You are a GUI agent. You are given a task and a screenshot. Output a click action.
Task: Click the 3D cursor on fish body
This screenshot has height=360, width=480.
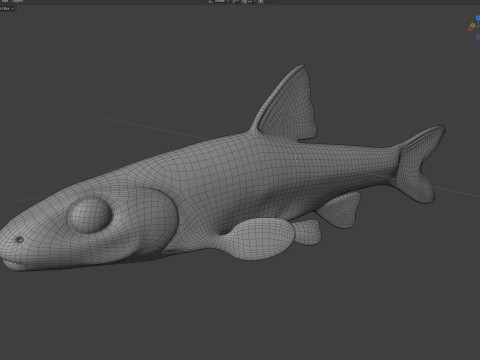(298, 159)
